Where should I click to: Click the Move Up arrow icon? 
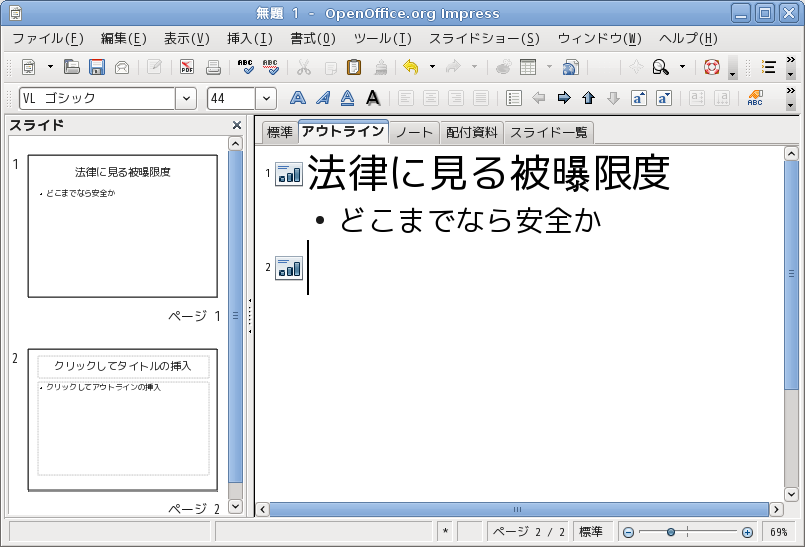coord(588,98)
